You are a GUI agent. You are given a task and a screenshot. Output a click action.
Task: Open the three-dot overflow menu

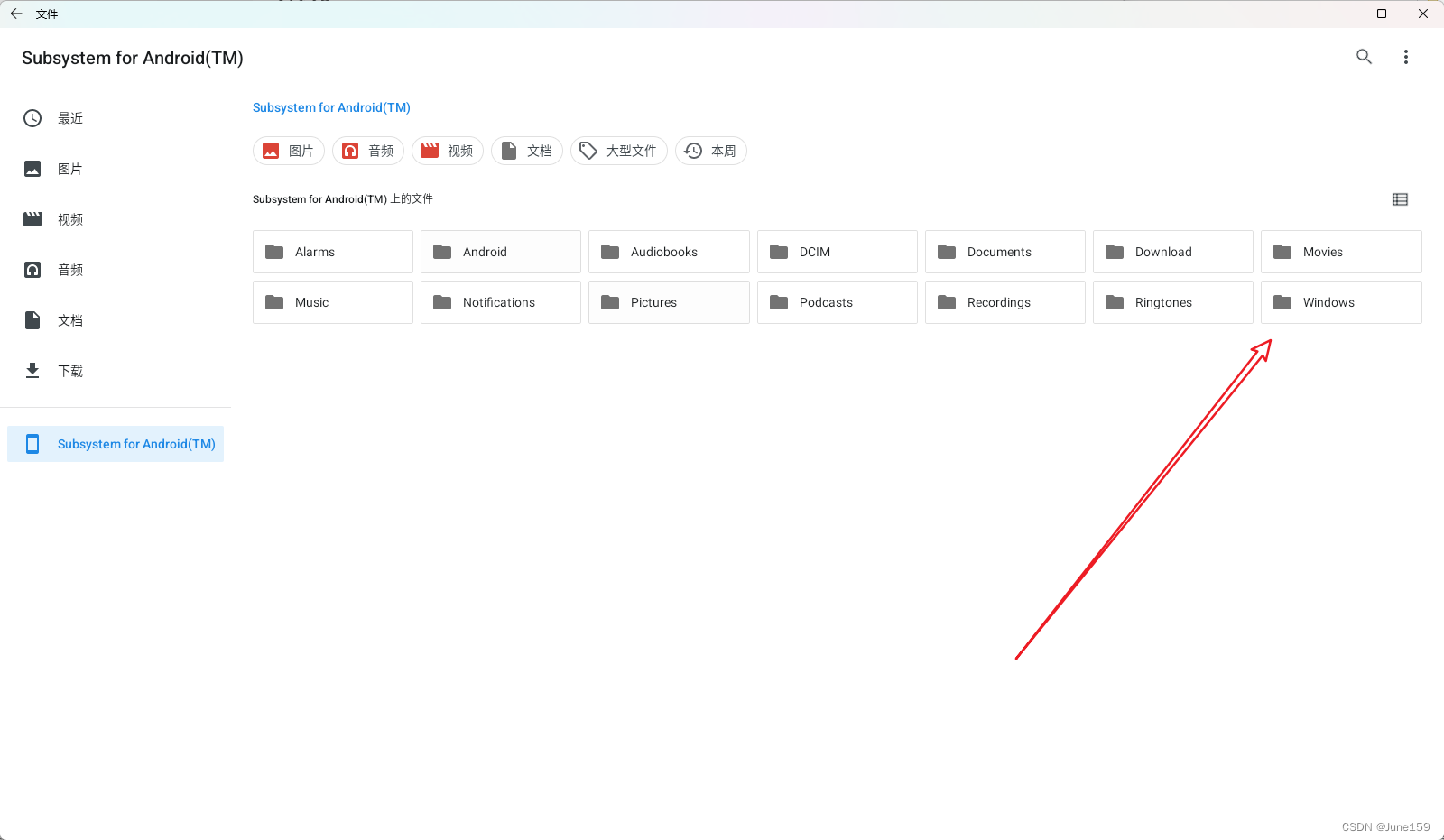[x=1405, y=57]
